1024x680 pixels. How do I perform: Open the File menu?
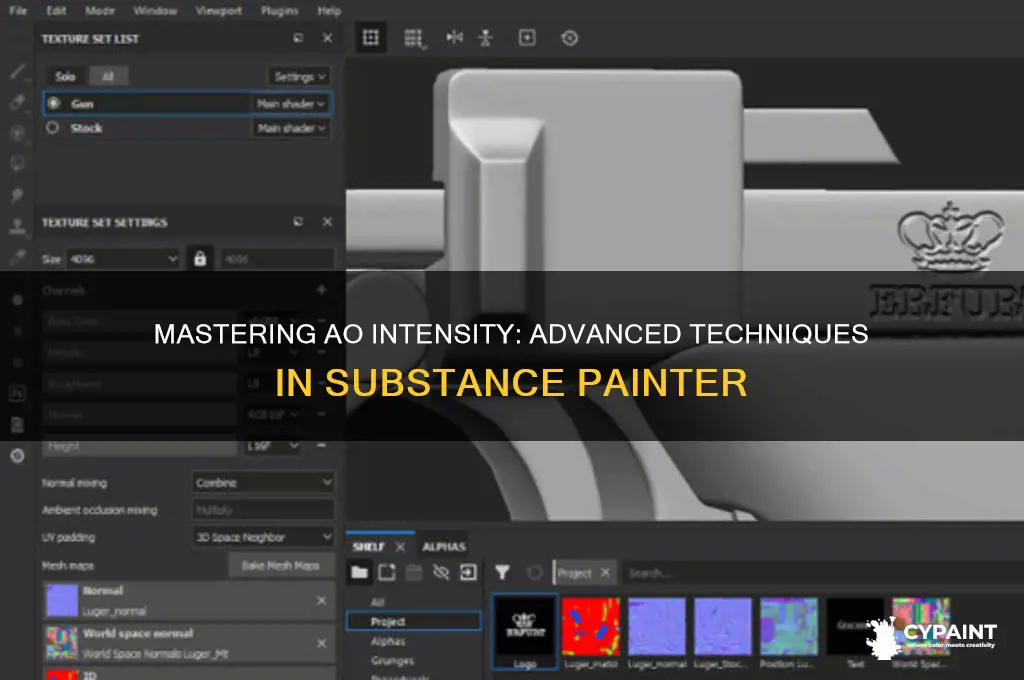tap(18, 10)
